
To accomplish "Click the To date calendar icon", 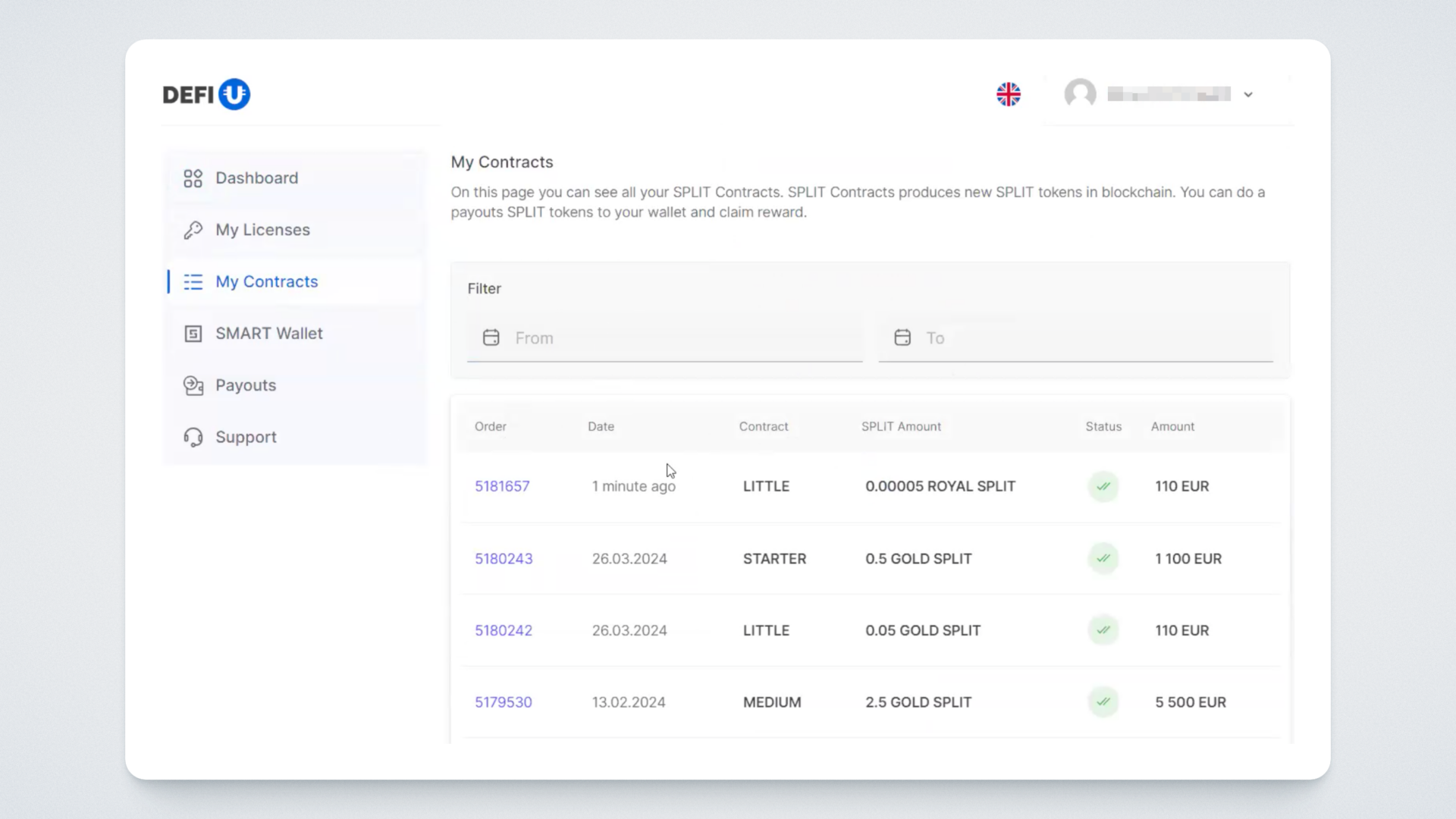I will [902, 338].
